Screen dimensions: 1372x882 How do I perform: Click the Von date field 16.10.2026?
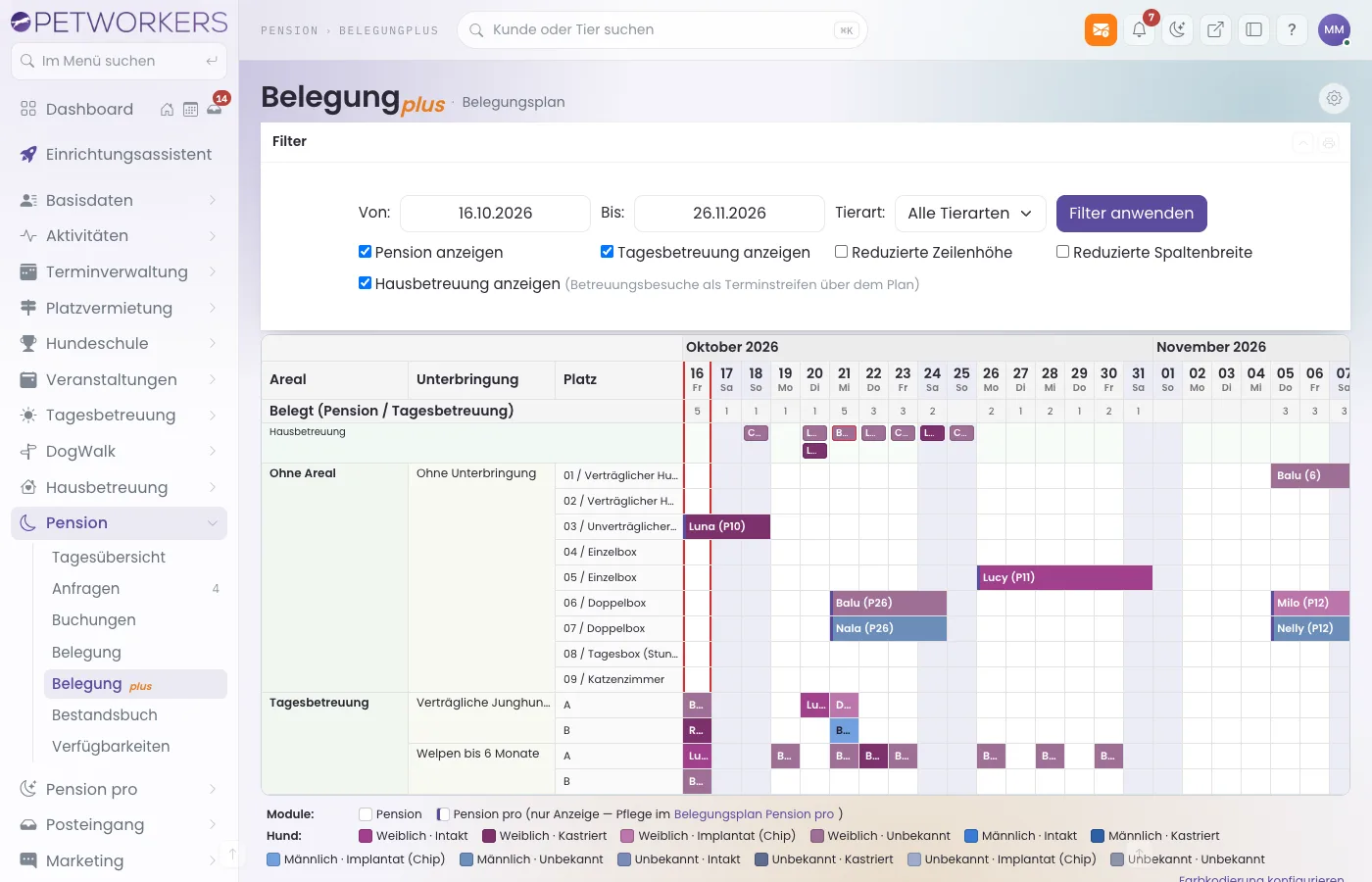click(x=495, y=214)
